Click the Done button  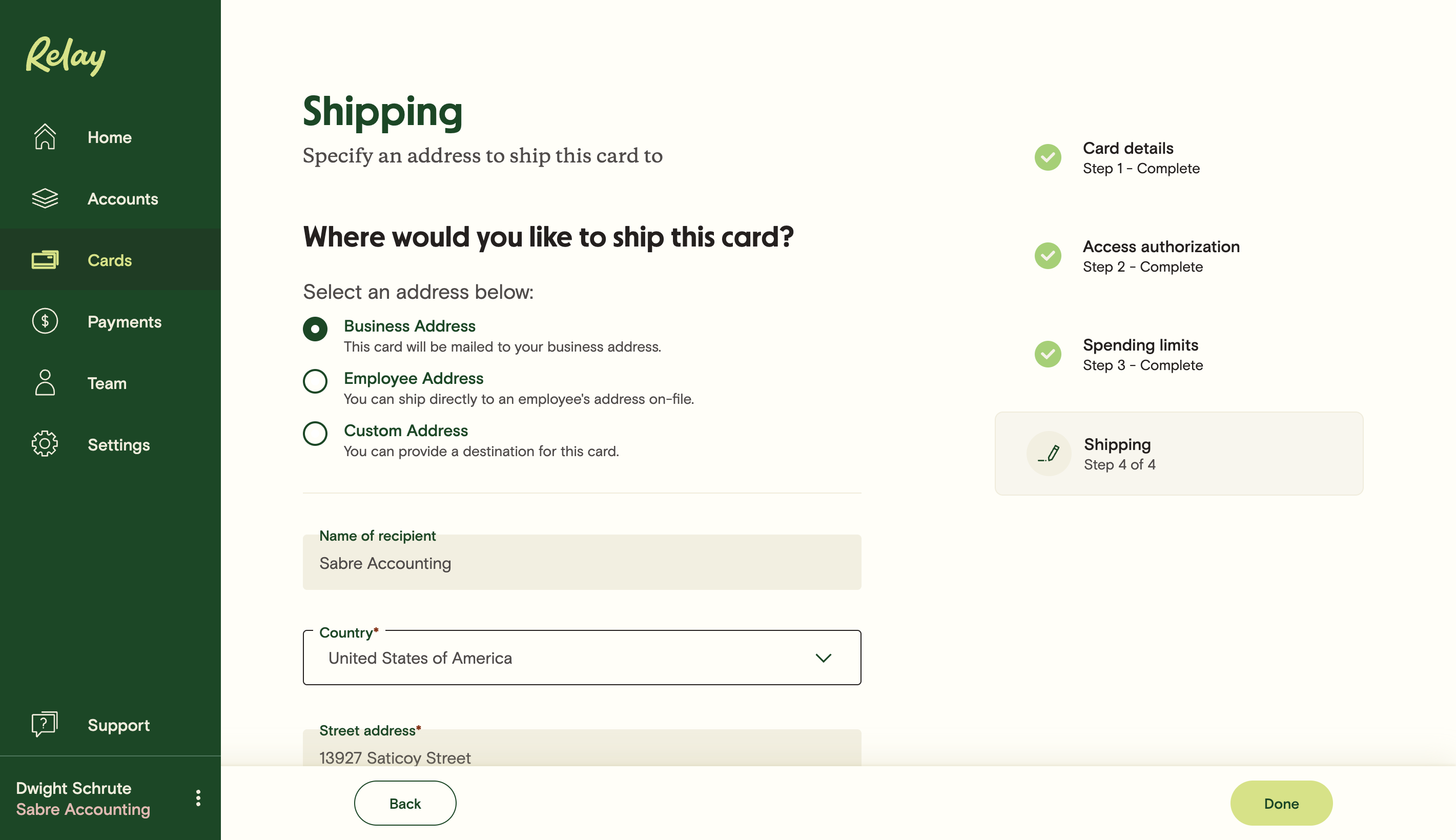[x=1281, y=803]
